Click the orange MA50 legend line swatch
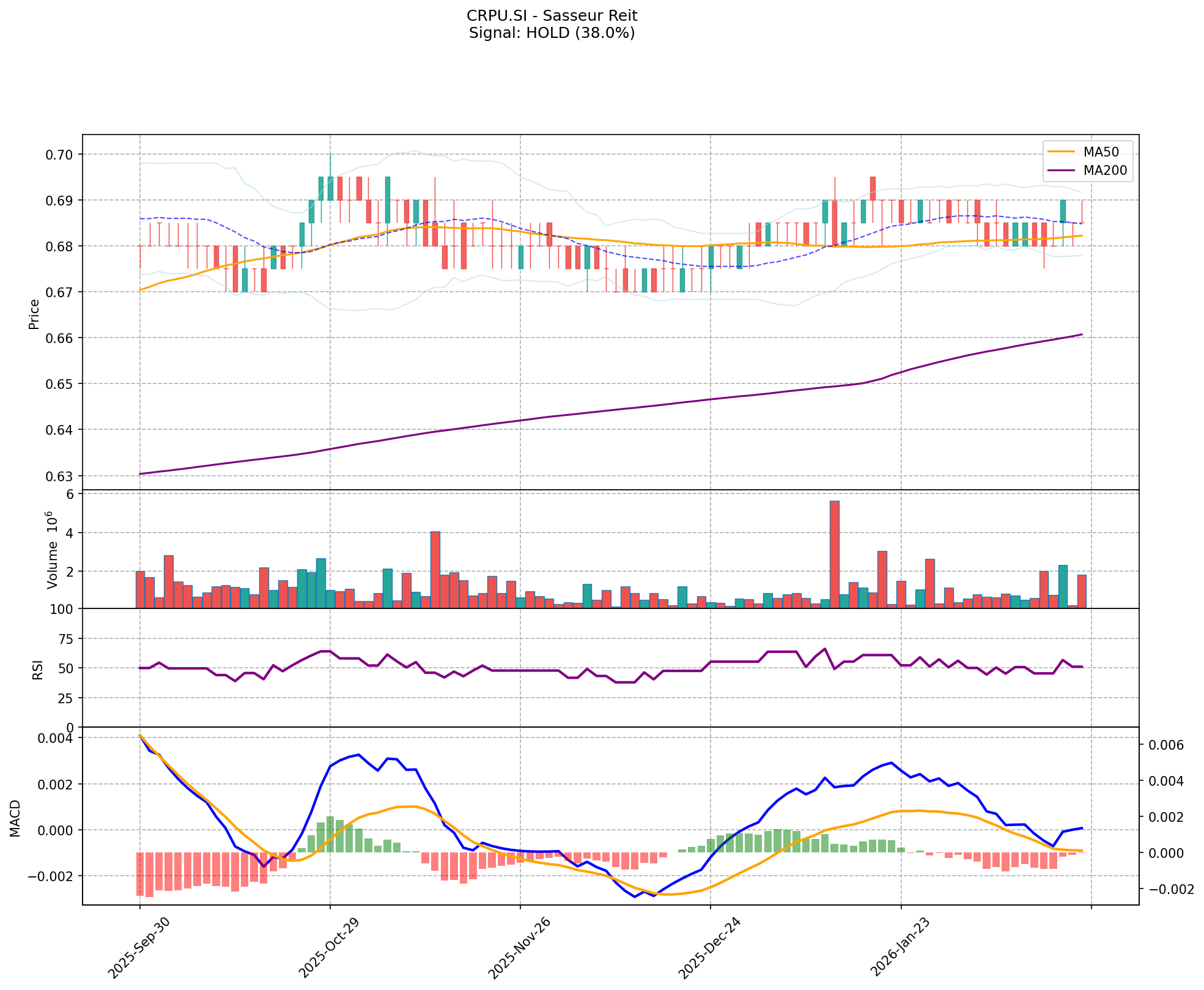 1062,150
